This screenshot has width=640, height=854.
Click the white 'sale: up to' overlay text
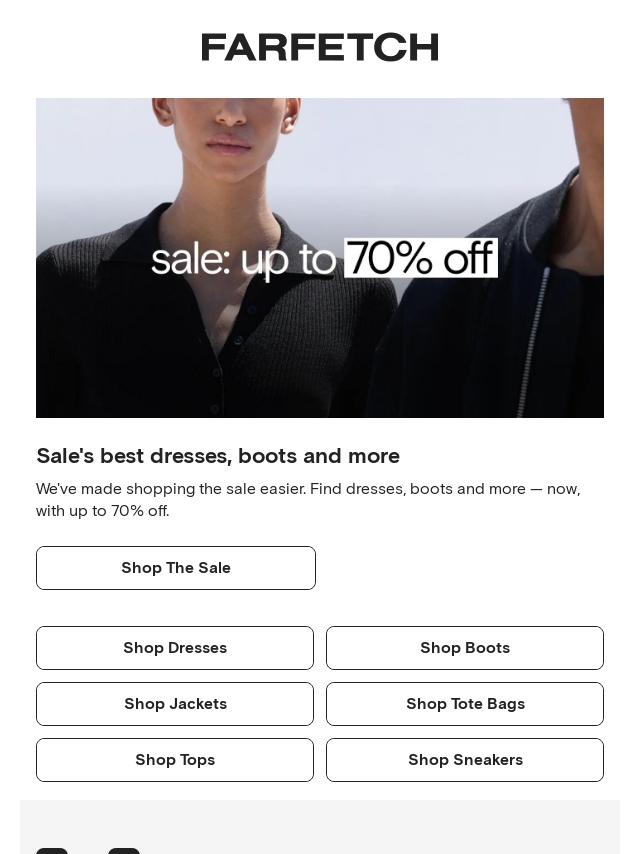point(243,260)
